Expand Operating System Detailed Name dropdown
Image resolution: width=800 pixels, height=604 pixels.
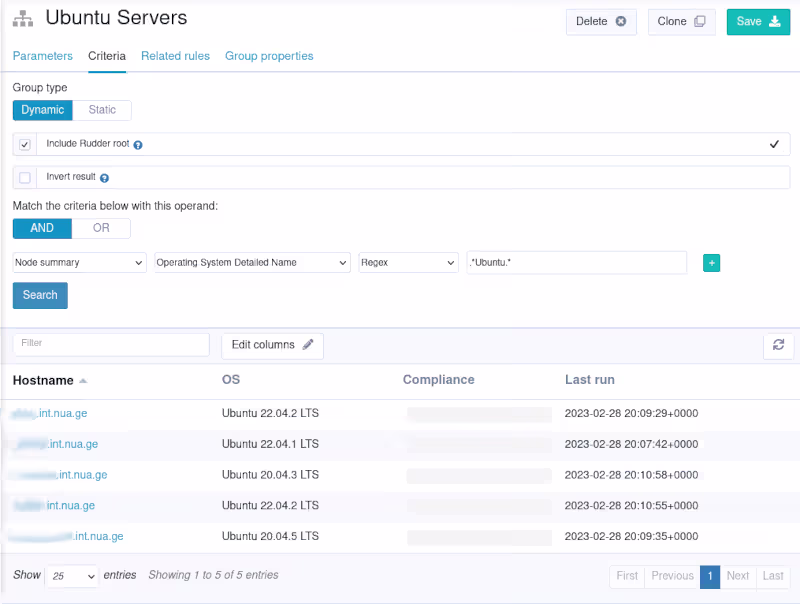pyautogui.click(x=252, y=262)
